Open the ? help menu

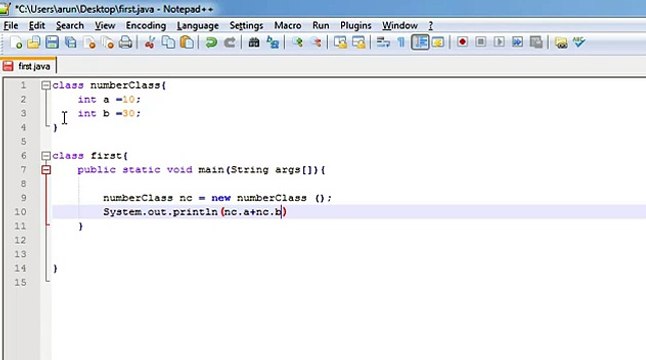431,26
